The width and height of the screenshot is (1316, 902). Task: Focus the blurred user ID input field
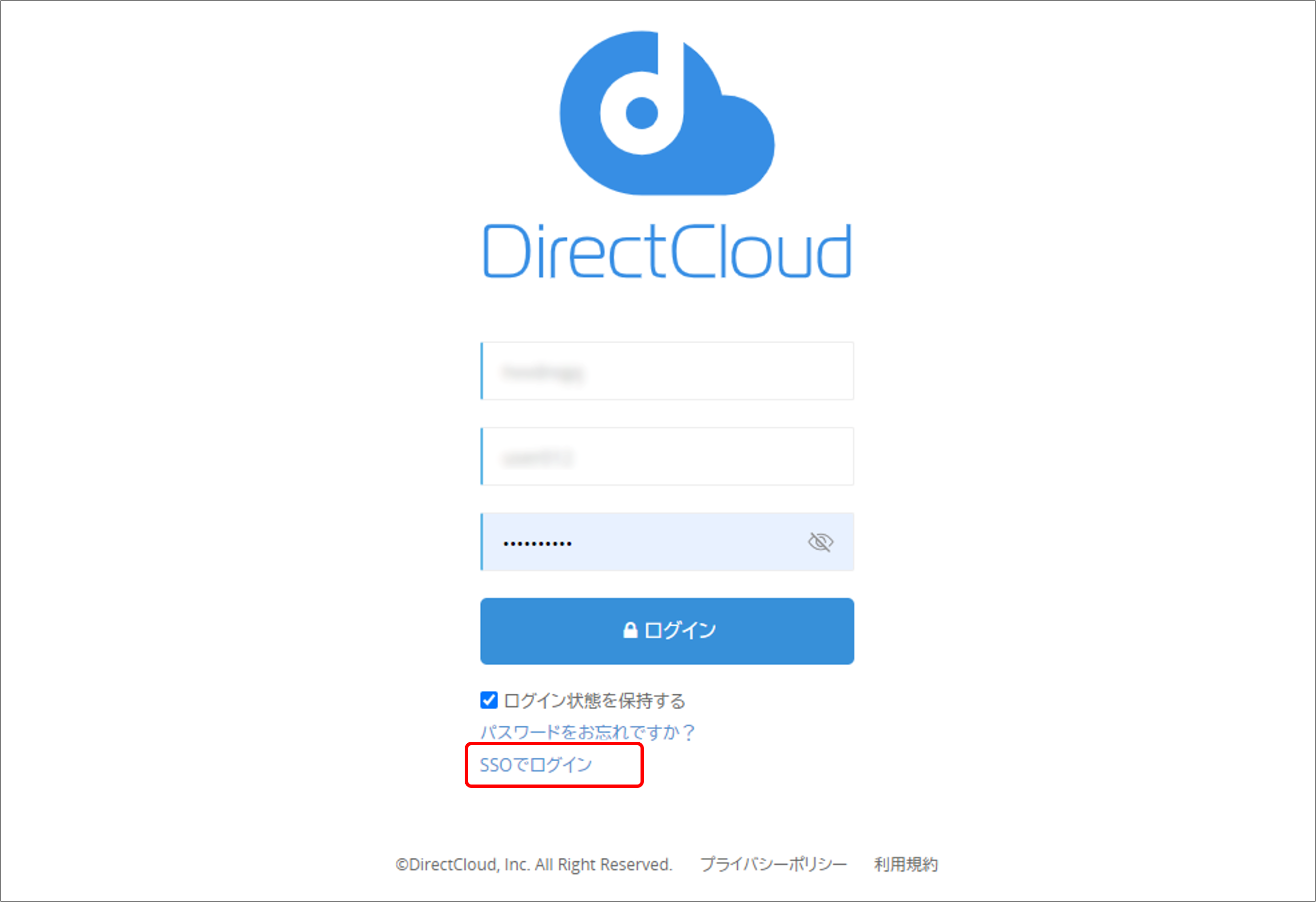(667, 456)
